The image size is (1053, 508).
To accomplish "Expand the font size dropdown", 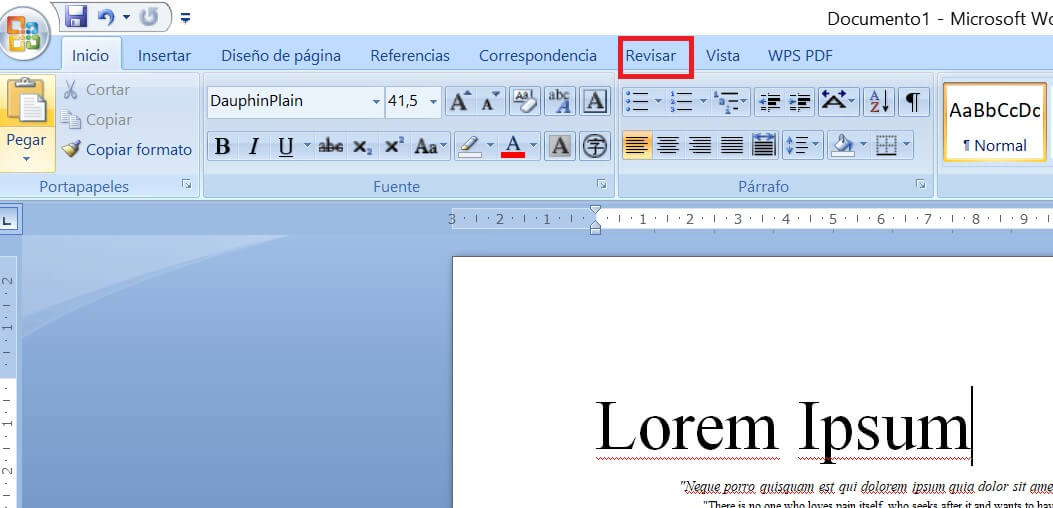I will point(433,102).
